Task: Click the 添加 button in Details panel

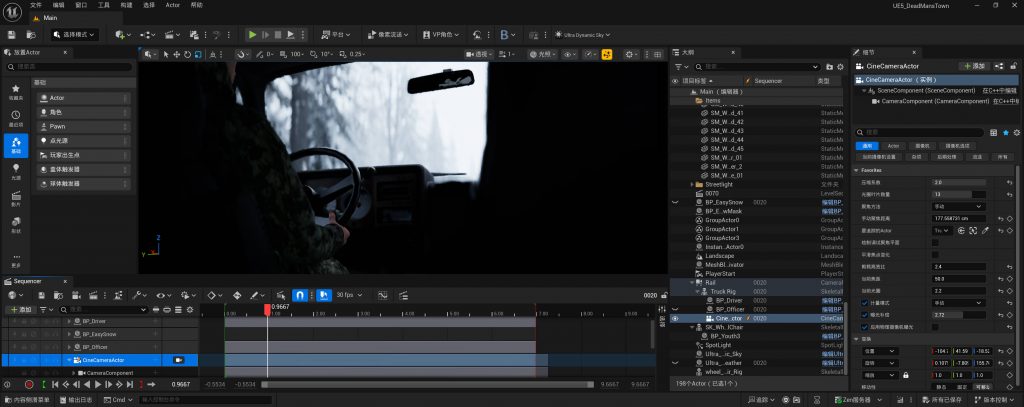Action: (972, 65)
